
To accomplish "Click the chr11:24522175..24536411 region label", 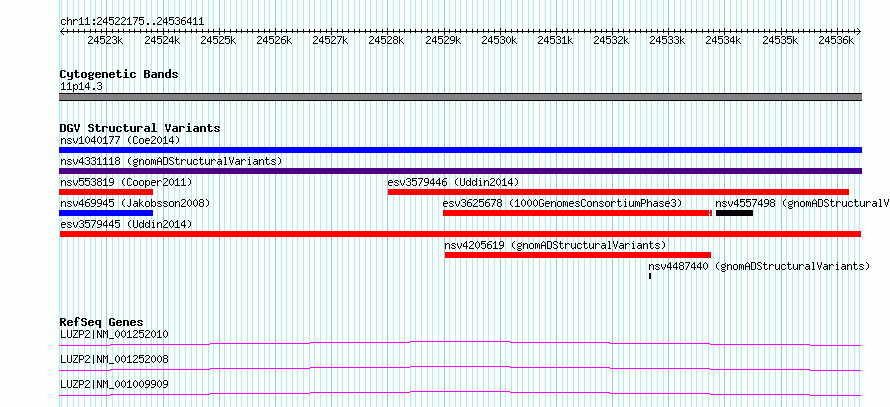I will tap(132, 22).
